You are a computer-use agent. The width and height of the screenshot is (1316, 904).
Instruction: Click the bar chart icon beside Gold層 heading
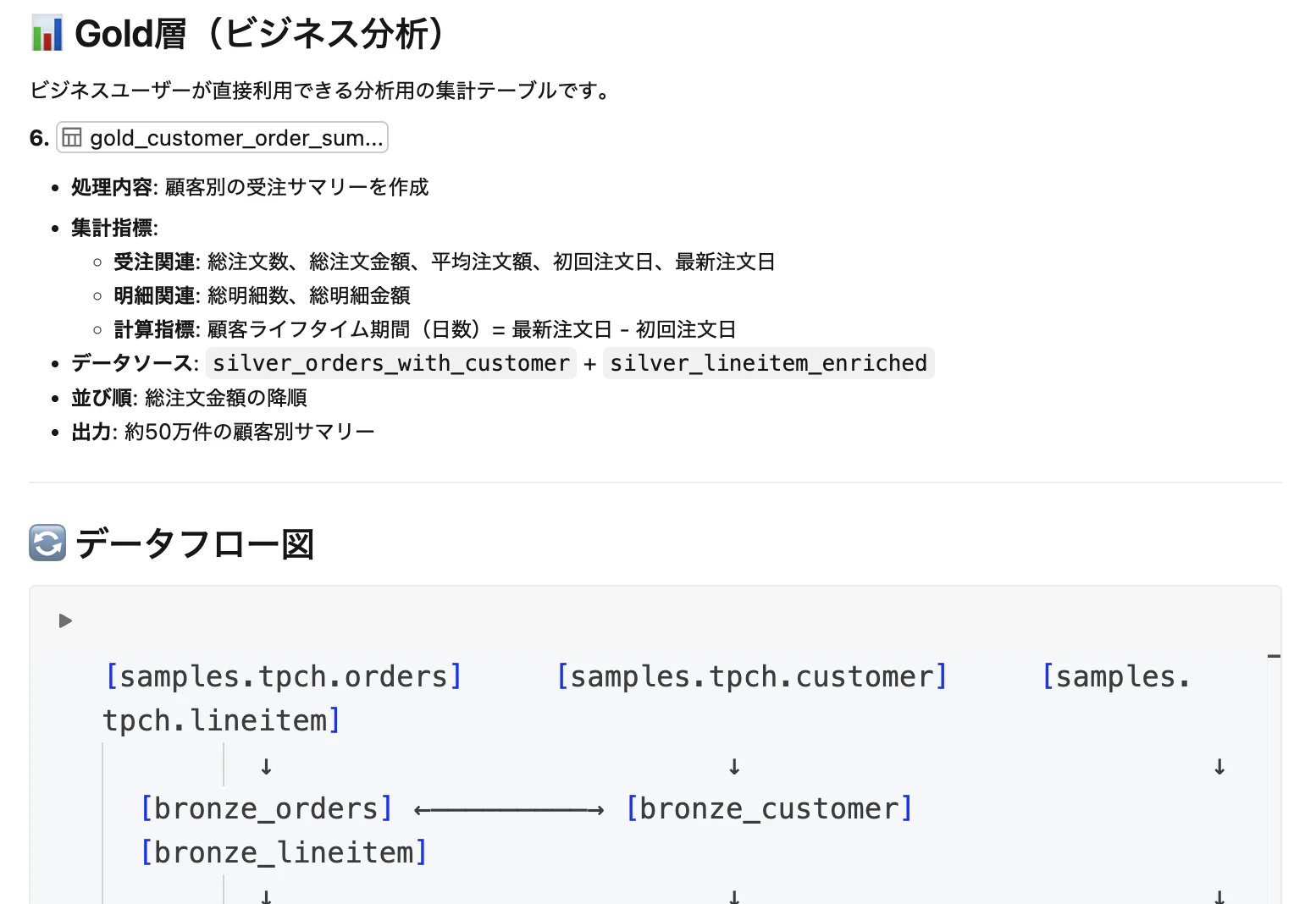(48, 32)
